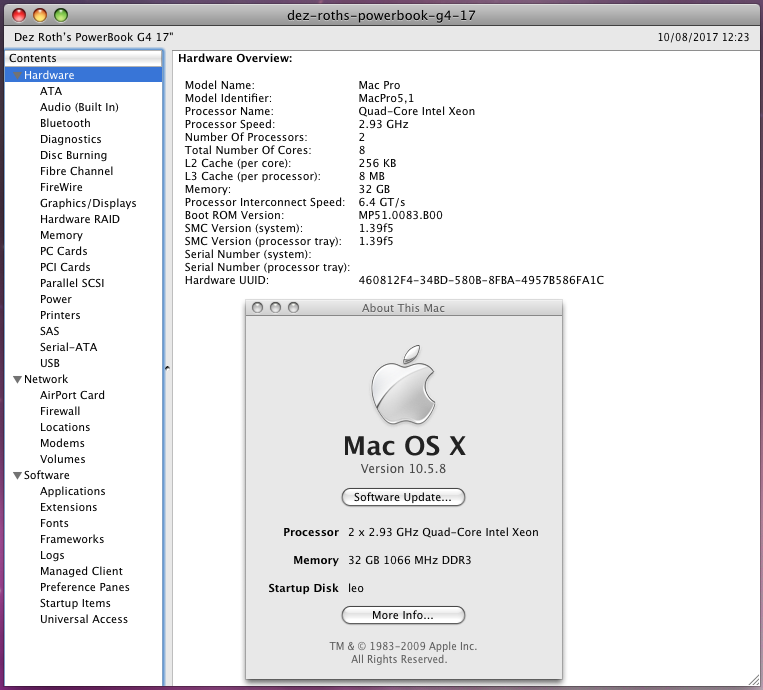Open the Memory hardware entry
This screenshot has width=763, height=690.
61,235
